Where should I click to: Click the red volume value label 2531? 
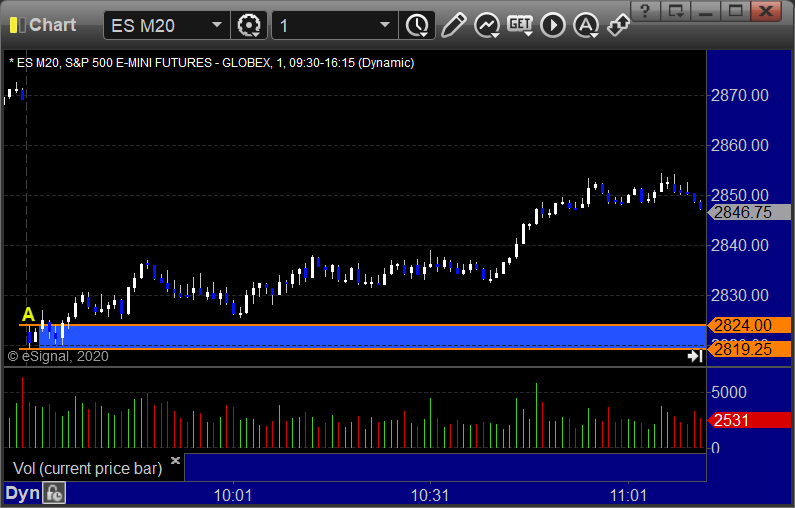pyautogui.click(x=749, y=420)
